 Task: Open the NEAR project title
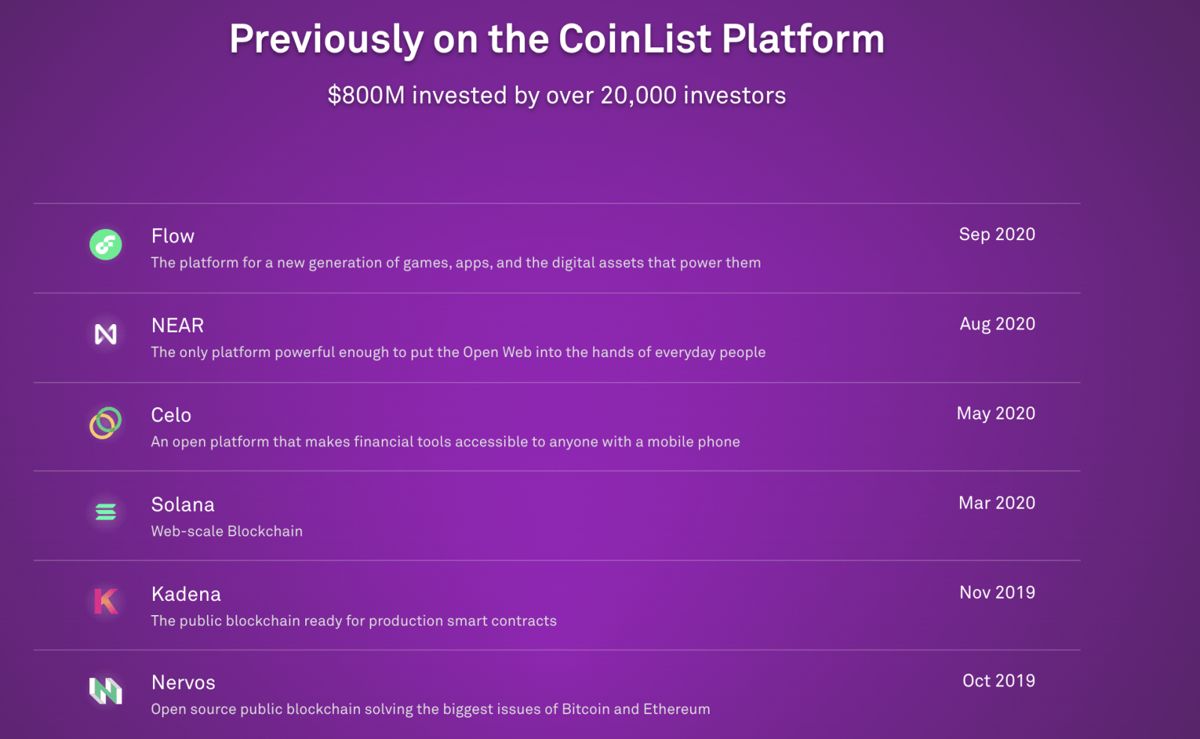(178, 325)
